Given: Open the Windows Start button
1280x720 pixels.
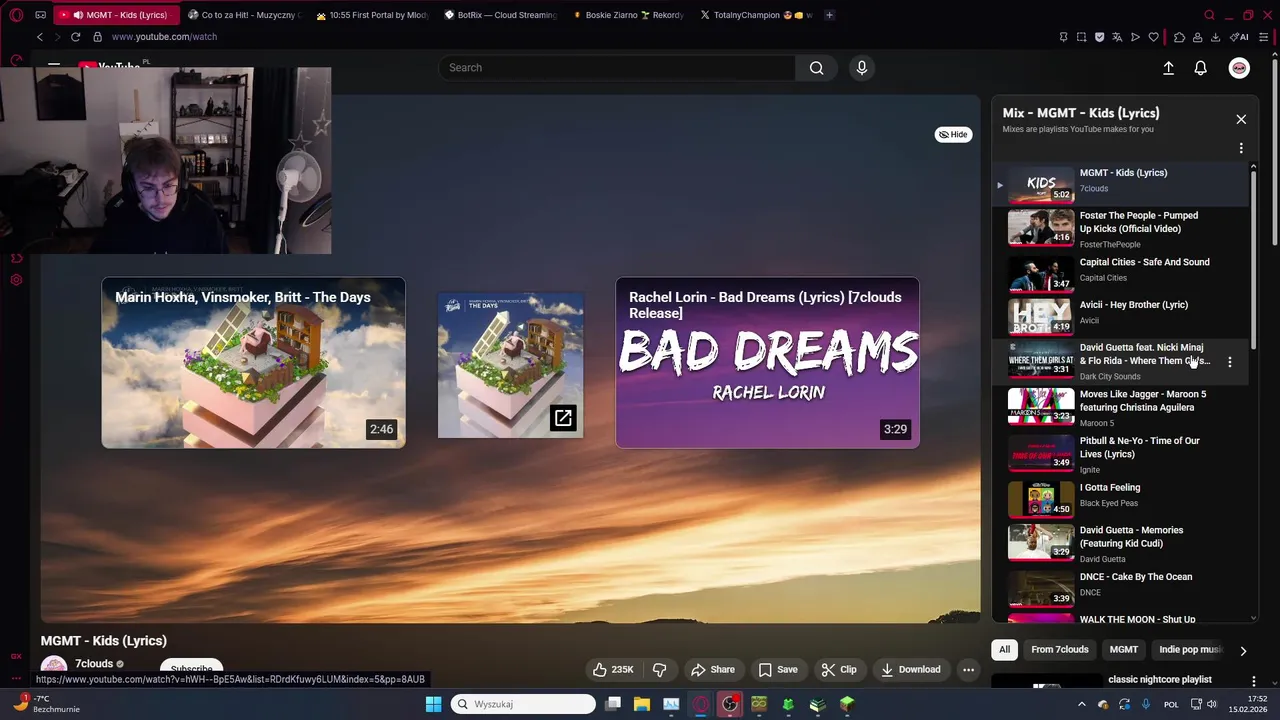Looking at the screenshot, I should click(433, 704).
